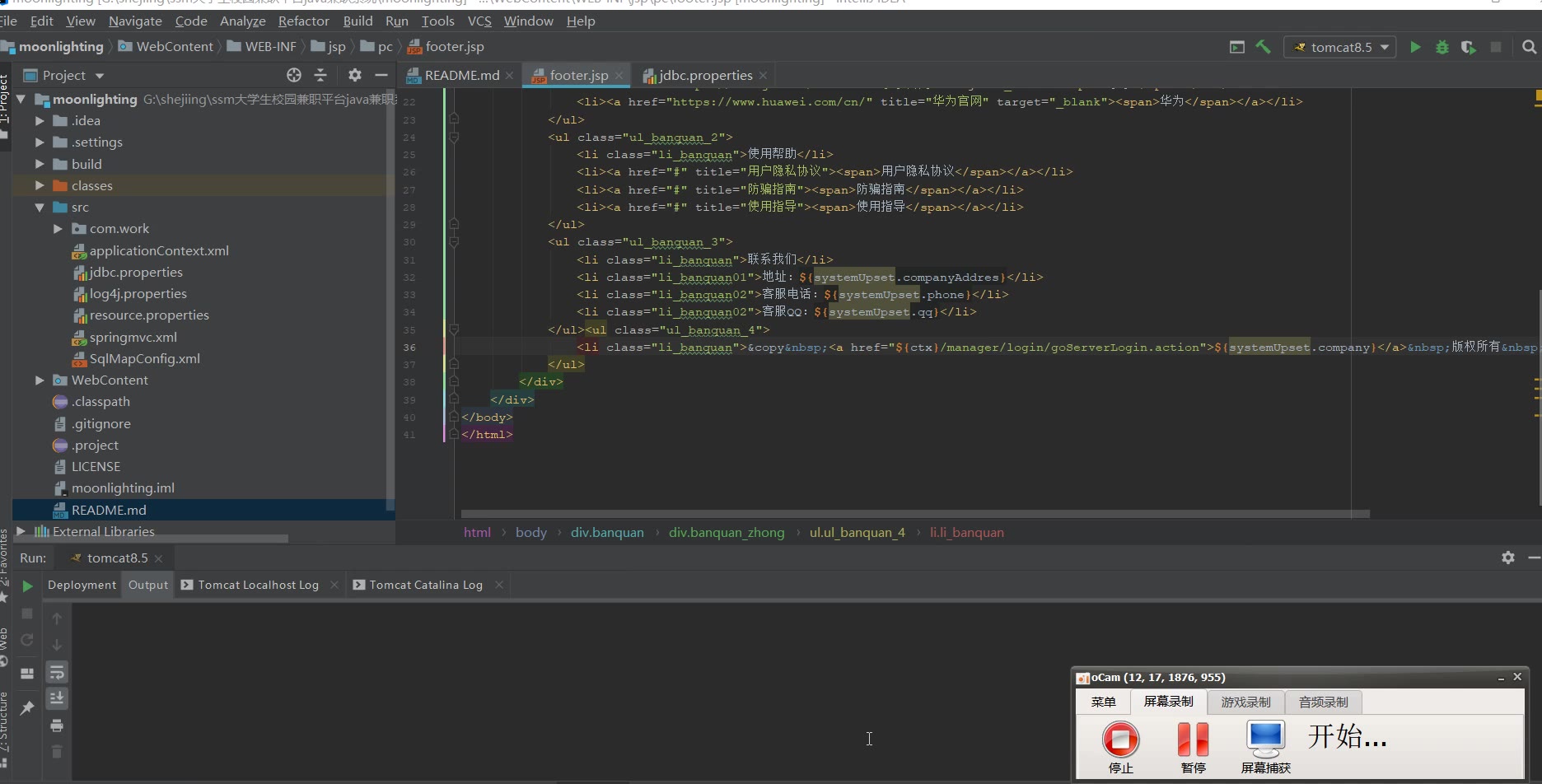Select div.banquan_zhong in the breadcrumb bar

(726, 532)
